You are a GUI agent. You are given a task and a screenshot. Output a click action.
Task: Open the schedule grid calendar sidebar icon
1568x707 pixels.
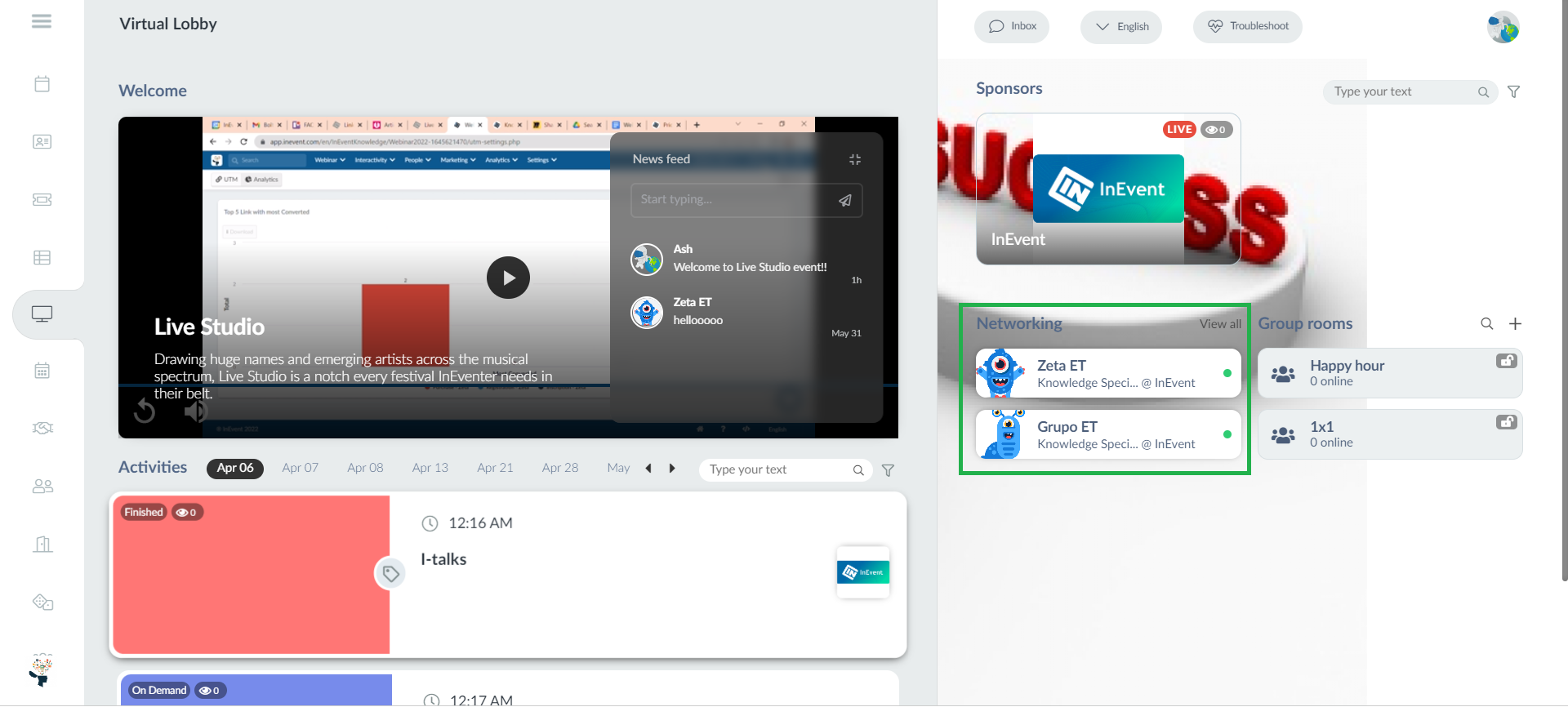click(42, 371)
